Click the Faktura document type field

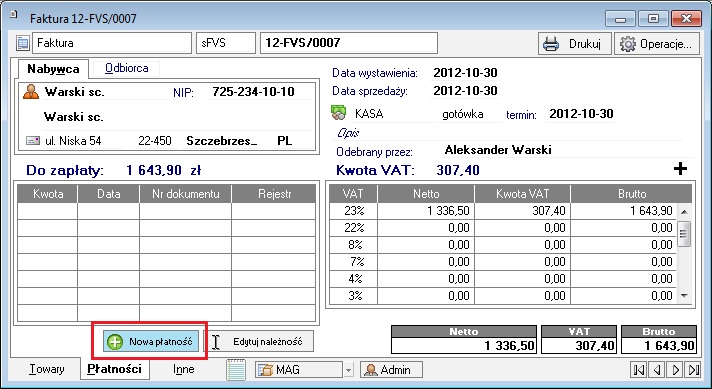coord(112,43)
